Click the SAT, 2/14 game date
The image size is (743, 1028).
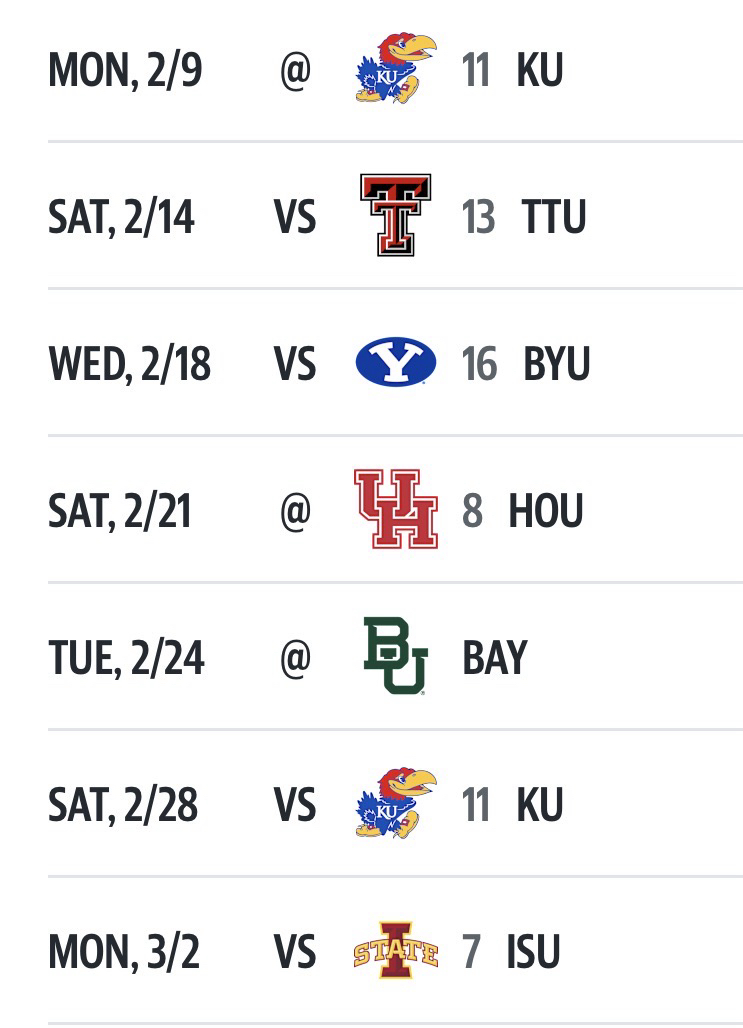(121, 216)
